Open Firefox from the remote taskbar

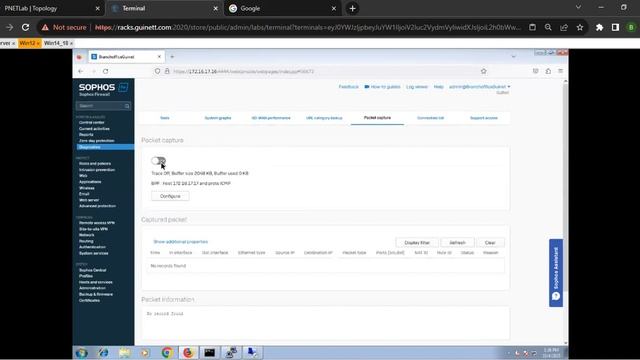[188, 353]
